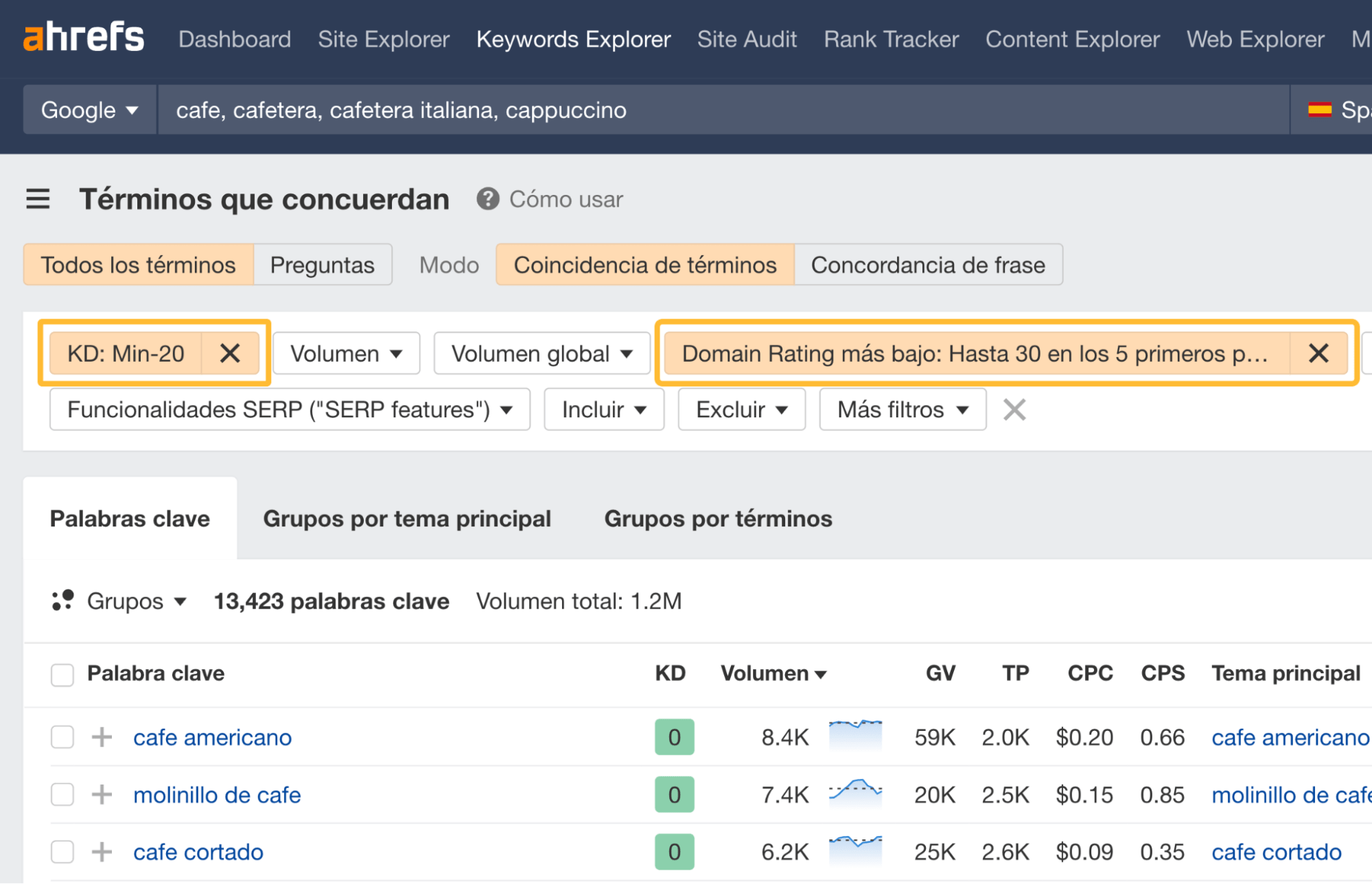Switch to the Grupos por tema principal tab
This screenshot has width=1372, height=884.
407,518
